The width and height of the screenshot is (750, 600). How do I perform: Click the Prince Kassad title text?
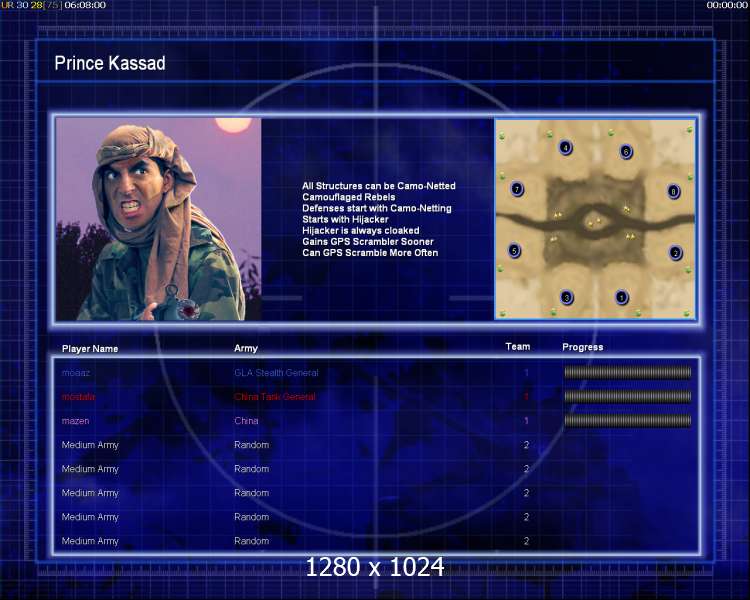[110, 63]
